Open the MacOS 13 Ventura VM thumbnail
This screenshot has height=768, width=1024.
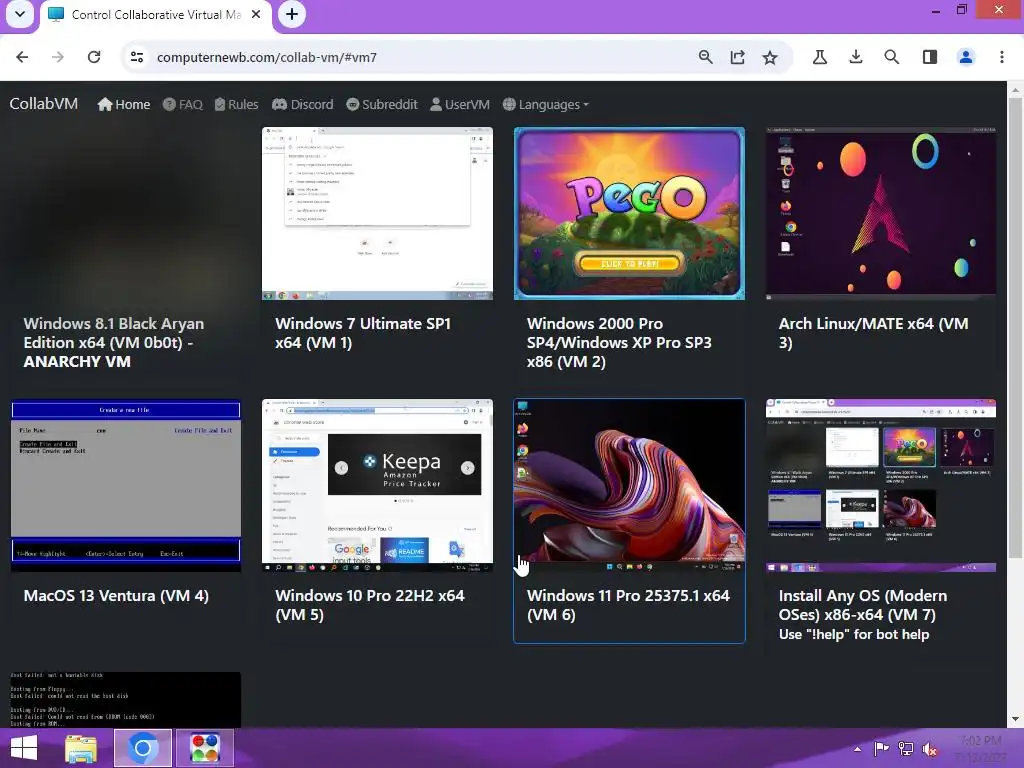126,486
